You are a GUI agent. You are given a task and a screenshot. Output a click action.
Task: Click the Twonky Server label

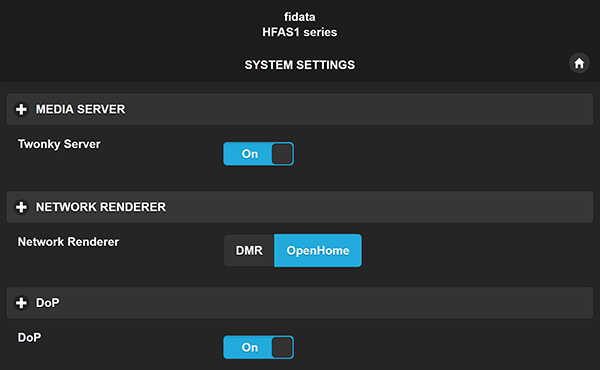pos(59,144)
